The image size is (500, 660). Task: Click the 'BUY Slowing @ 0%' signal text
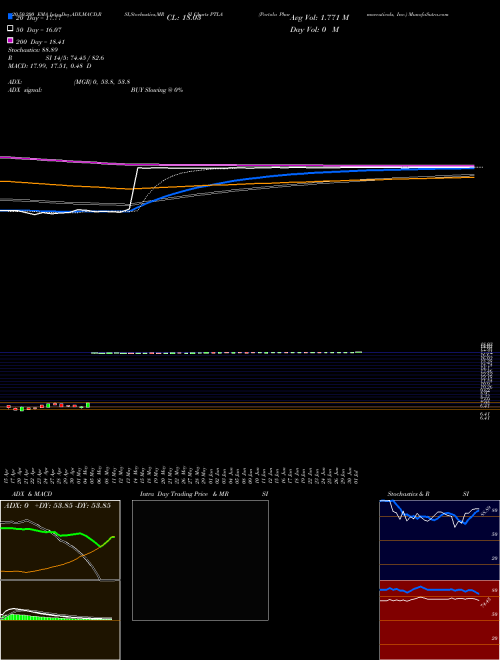coord(157,90)
